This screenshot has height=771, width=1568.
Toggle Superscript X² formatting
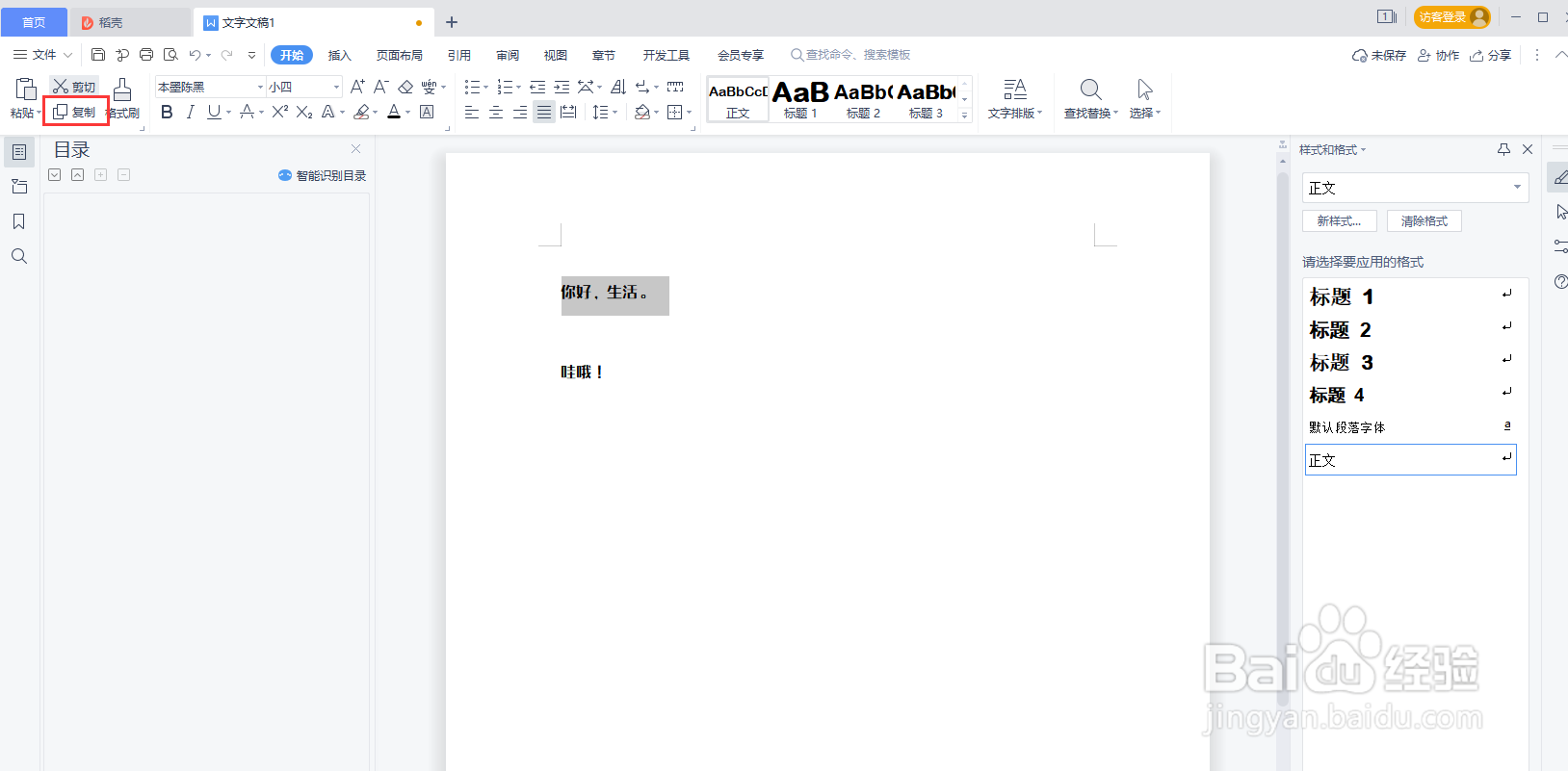(x=279, y=112)
